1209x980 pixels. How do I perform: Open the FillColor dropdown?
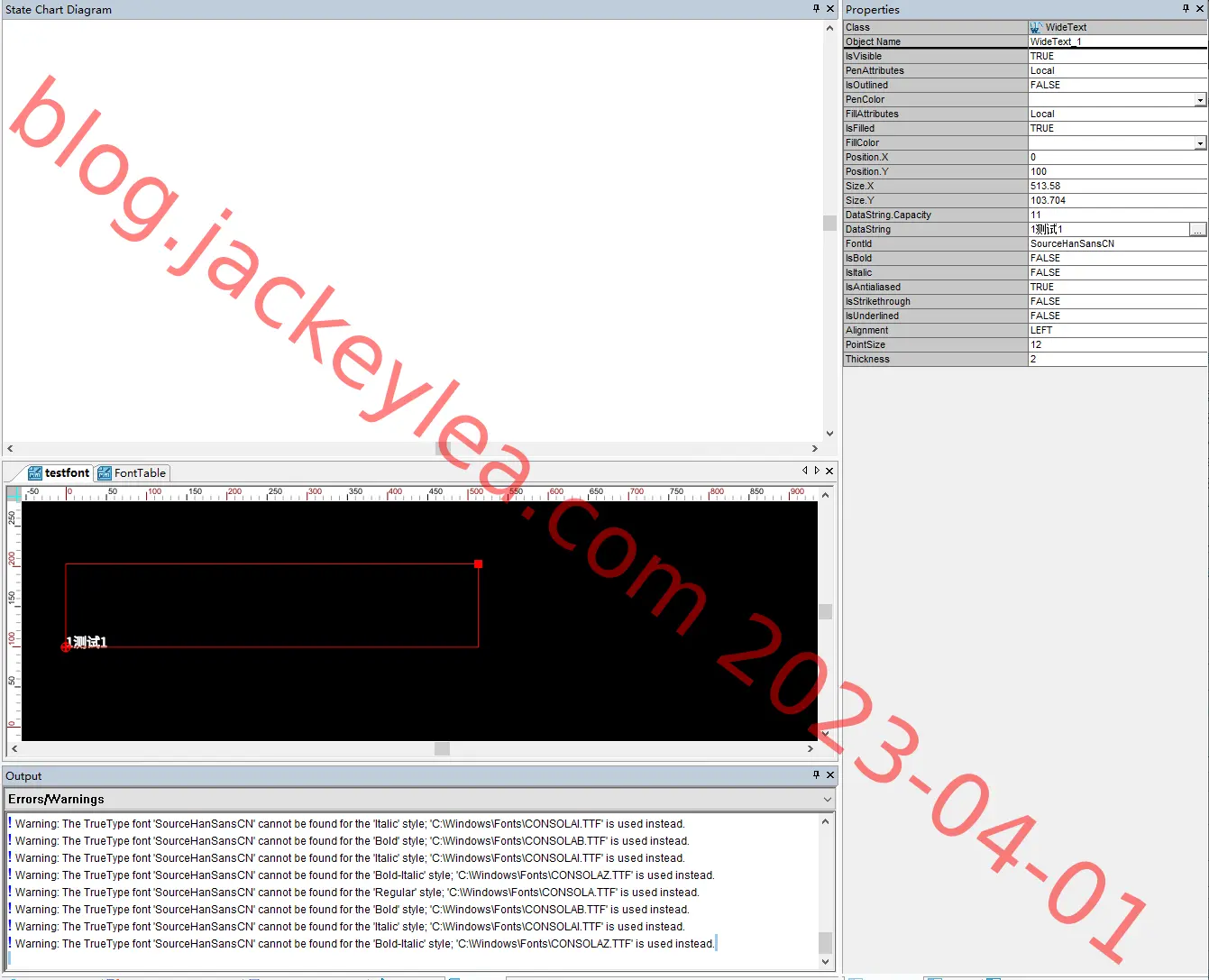(1200, 143)
